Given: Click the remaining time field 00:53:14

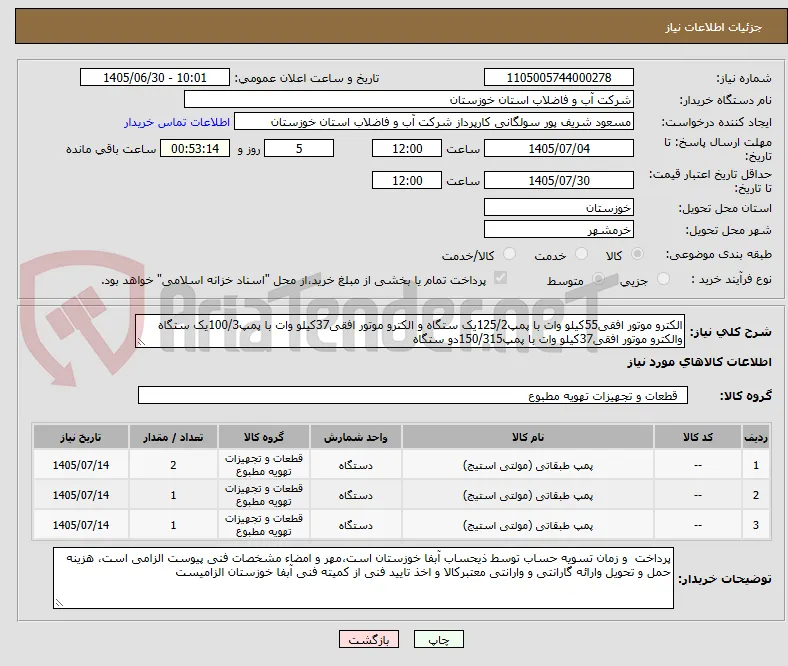Looking at the screenshot, I should coord(195,148).
